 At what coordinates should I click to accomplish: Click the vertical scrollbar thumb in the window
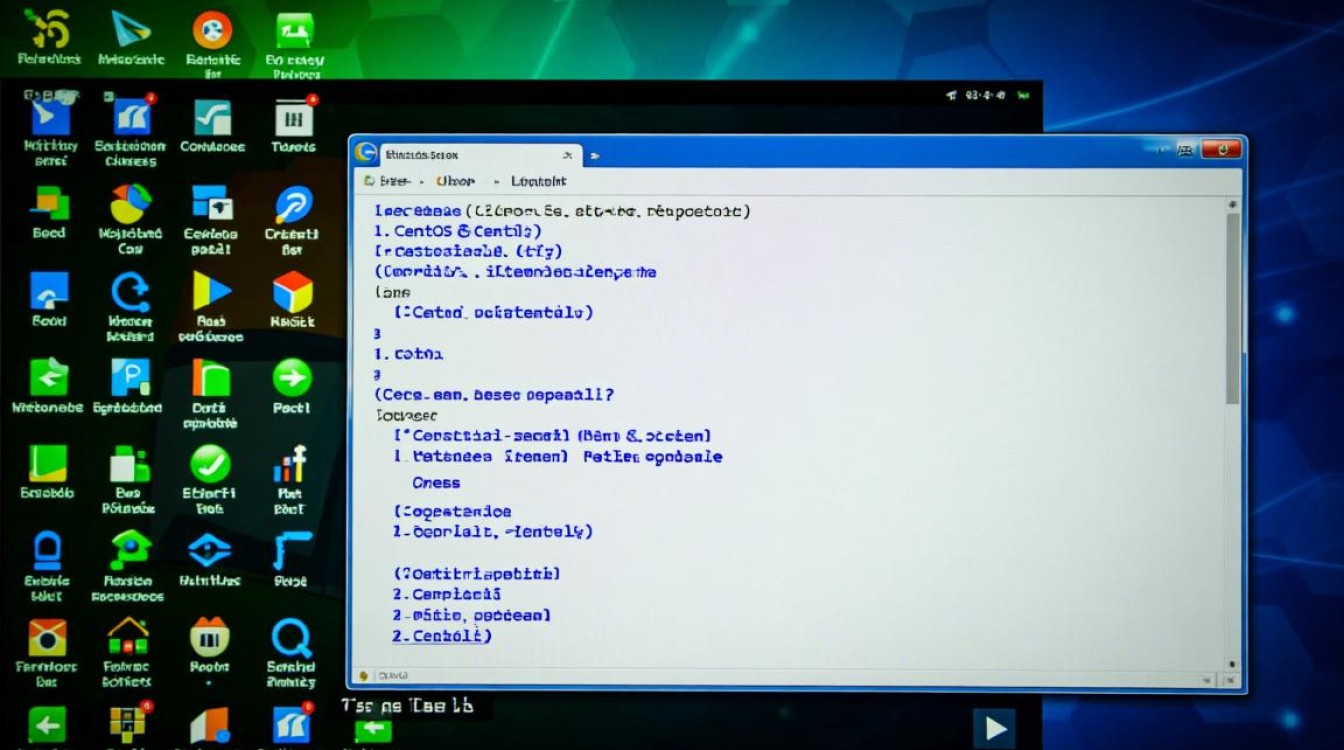pos(1233,310)
